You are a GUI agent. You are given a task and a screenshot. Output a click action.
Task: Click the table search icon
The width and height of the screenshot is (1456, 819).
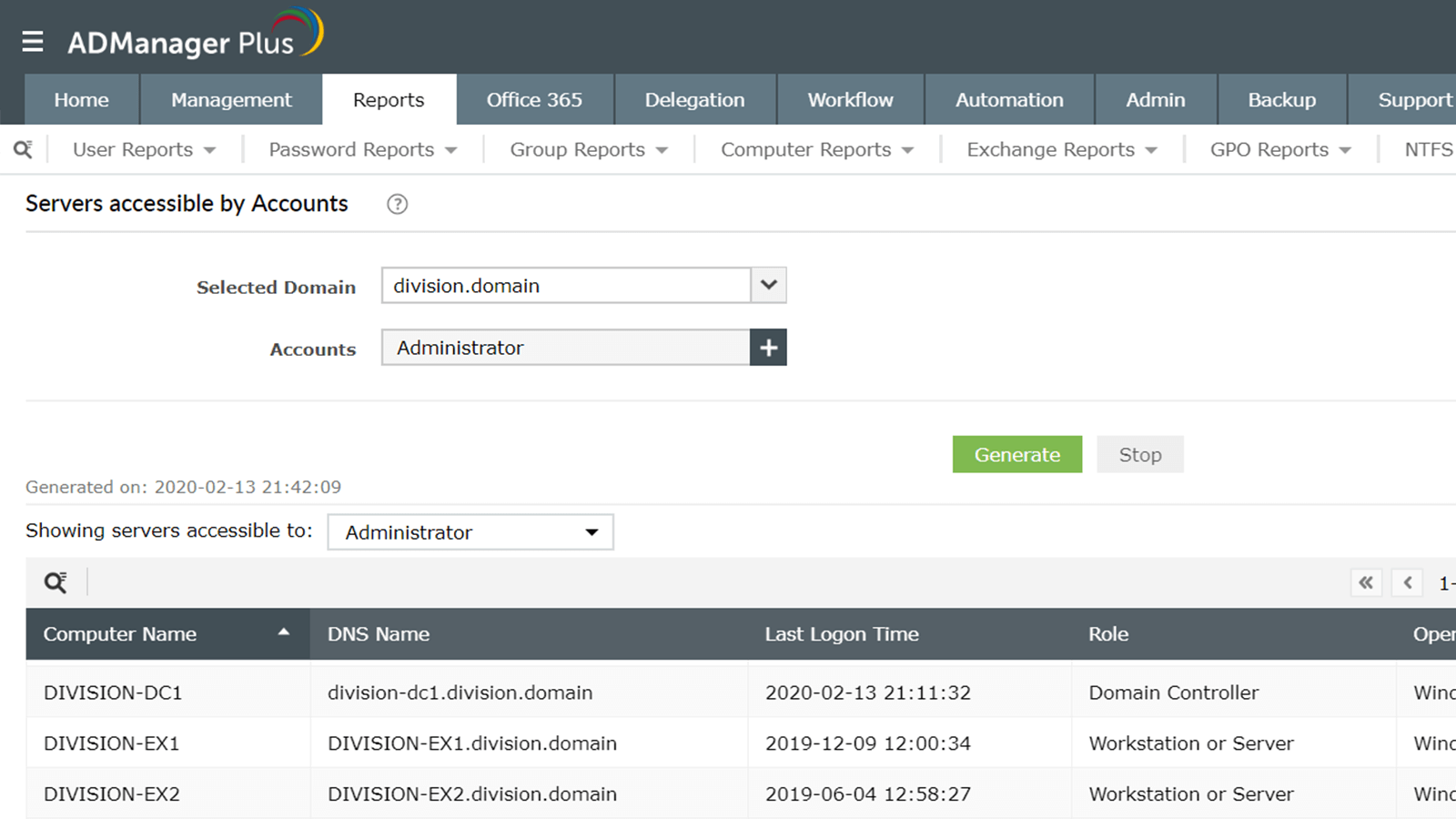(x=56, y=582)
